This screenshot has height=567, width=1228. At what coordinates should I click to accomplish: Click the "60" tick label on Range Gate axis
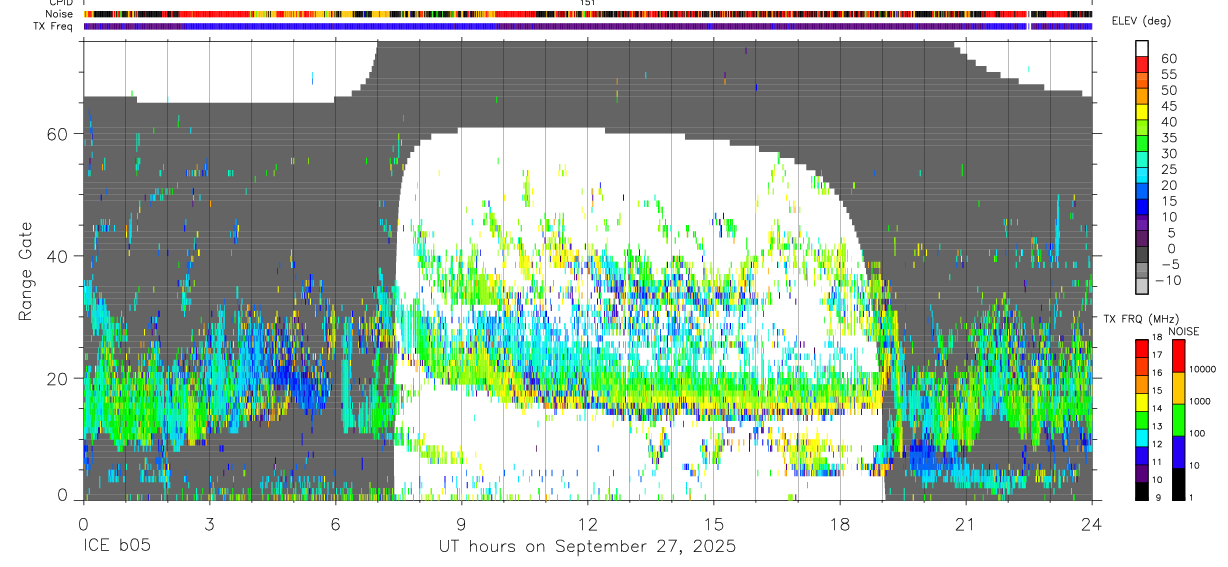(x=57, y=134)
